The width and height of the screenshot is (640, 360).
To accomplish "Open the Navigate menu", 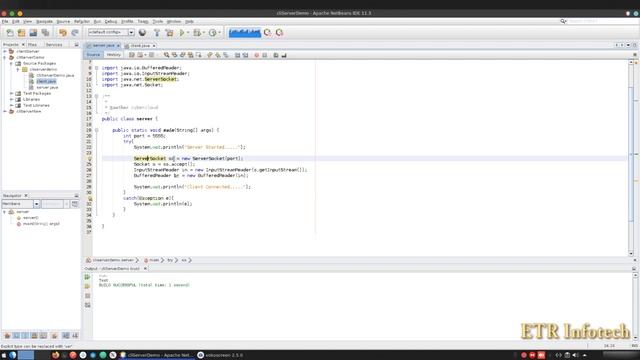I will click(x=44, y=21).
